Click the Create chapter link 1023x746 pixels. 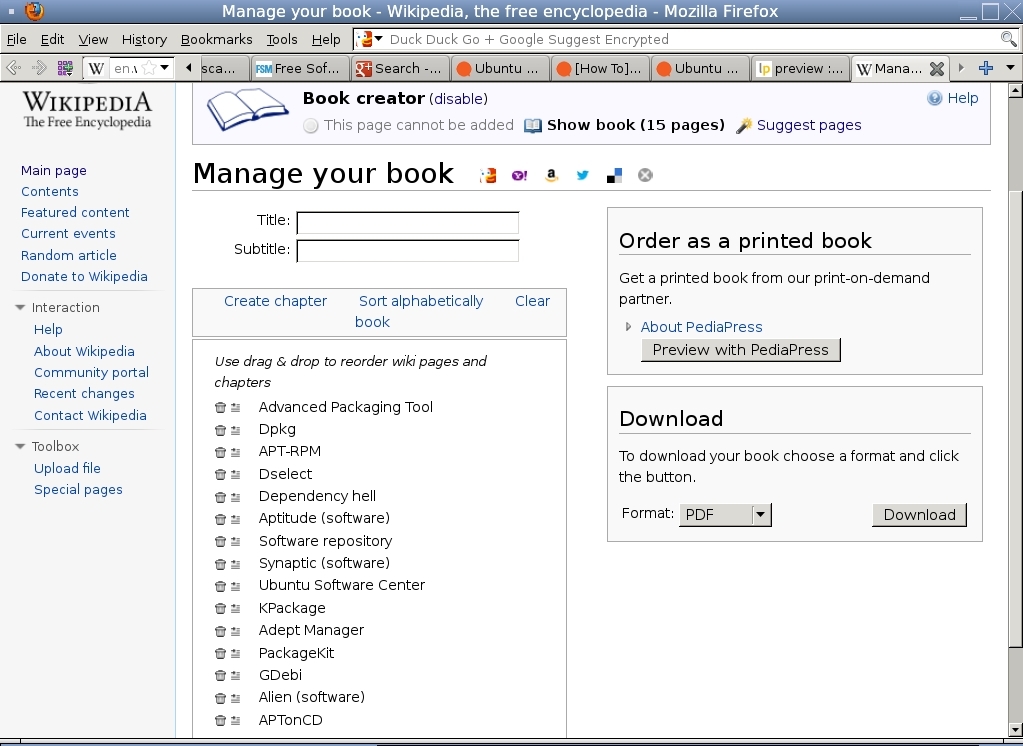coord(275,301)
